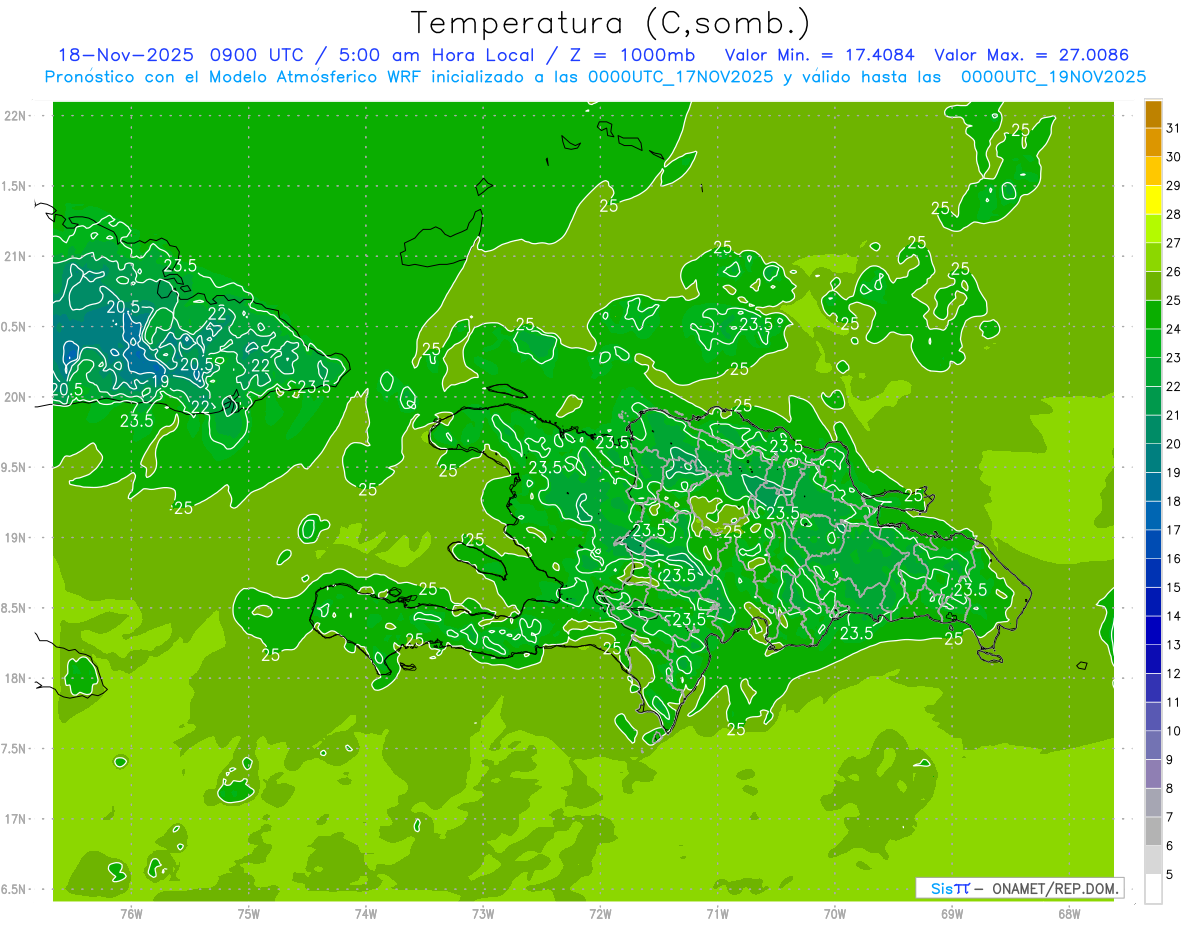Click the "72W" longitude axis label
Screen dimensions: 1200x927
[600, 913]
